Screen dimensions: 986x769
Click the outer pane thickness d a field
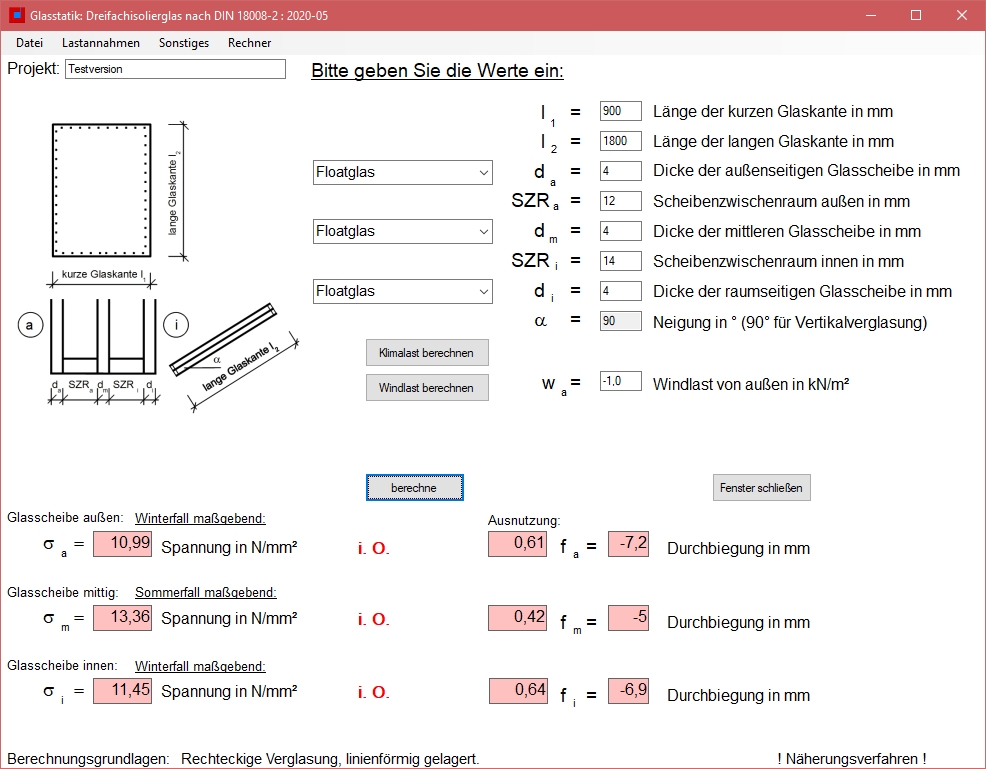(621, 170)
